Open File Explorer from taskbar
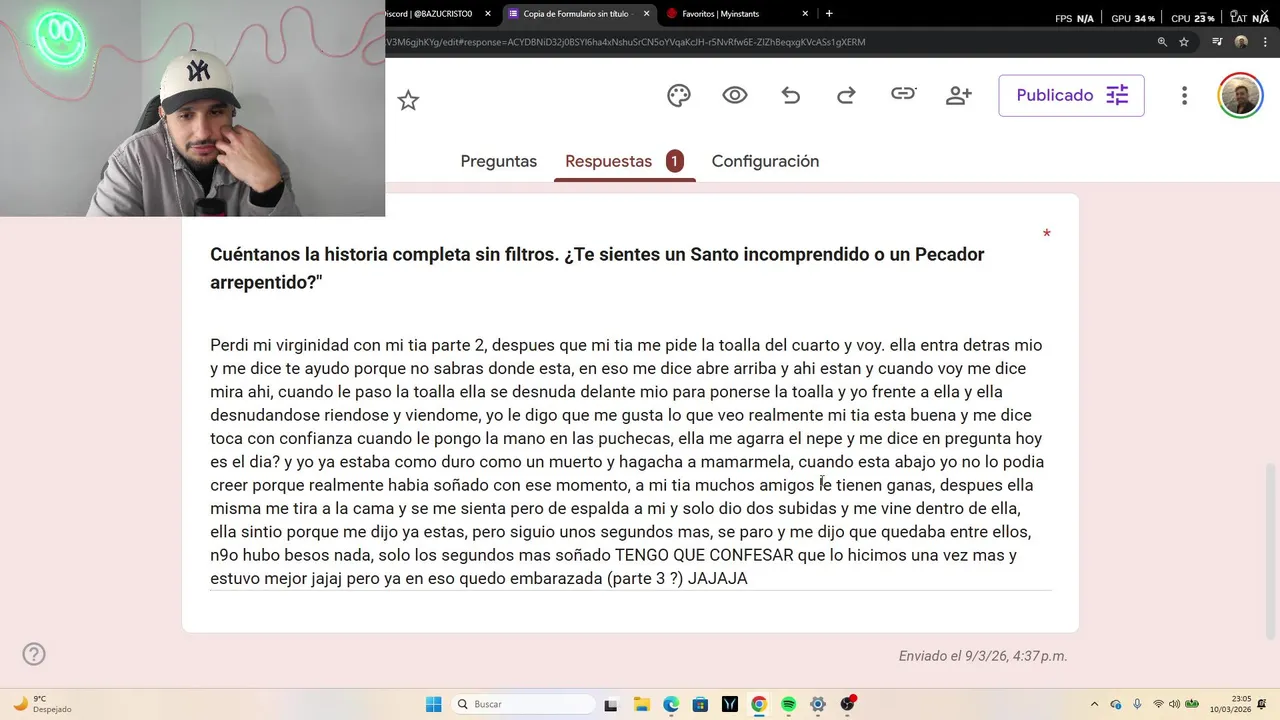Screen dimensions: 1280x720 (x=641, y=705)
